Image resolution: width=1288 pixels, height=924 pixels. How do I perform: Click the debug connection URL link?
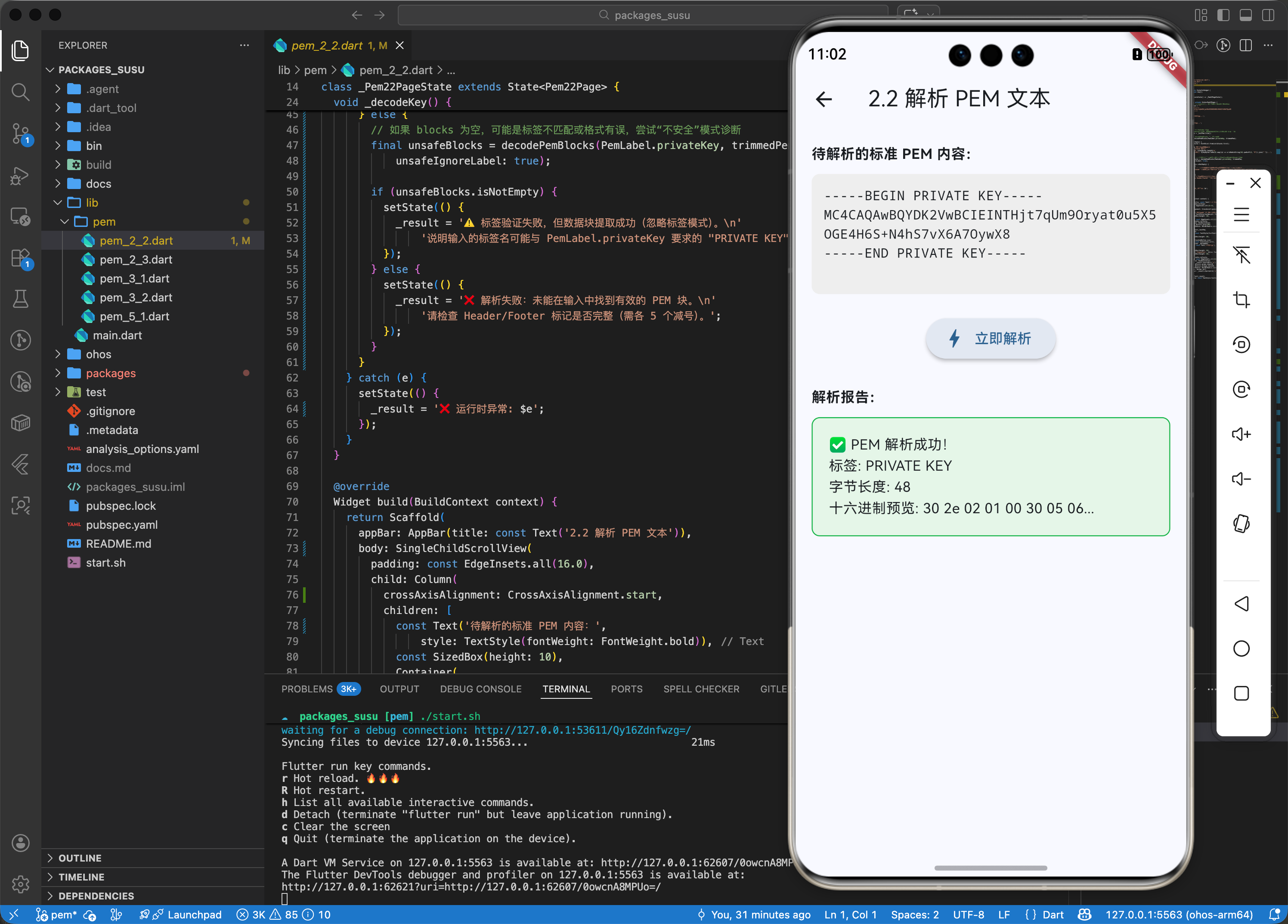pyautogui.click(x=582, y=730)
